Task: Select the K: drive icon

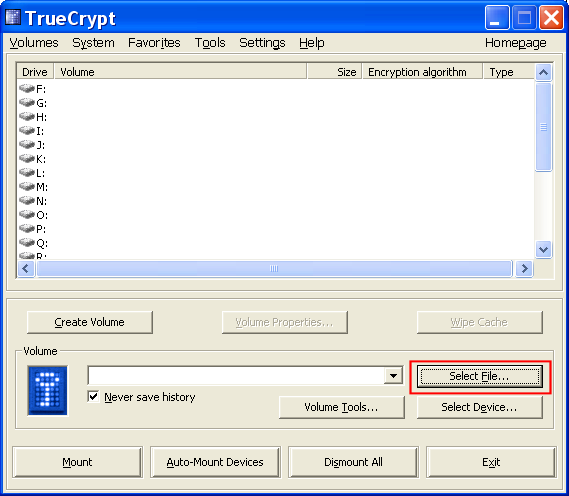Action: tap(27, 159)
